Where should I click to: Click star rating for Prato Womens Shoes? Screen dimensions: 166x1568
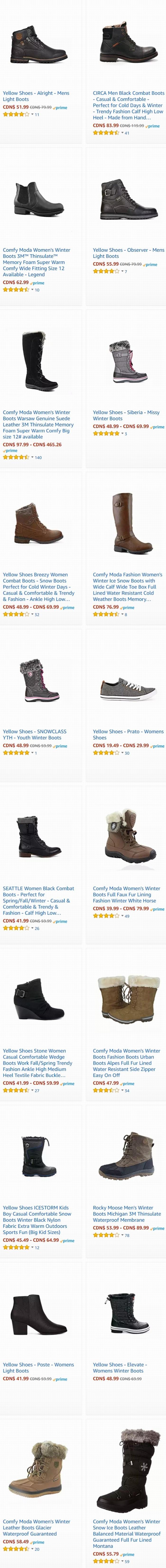point(106,753)
